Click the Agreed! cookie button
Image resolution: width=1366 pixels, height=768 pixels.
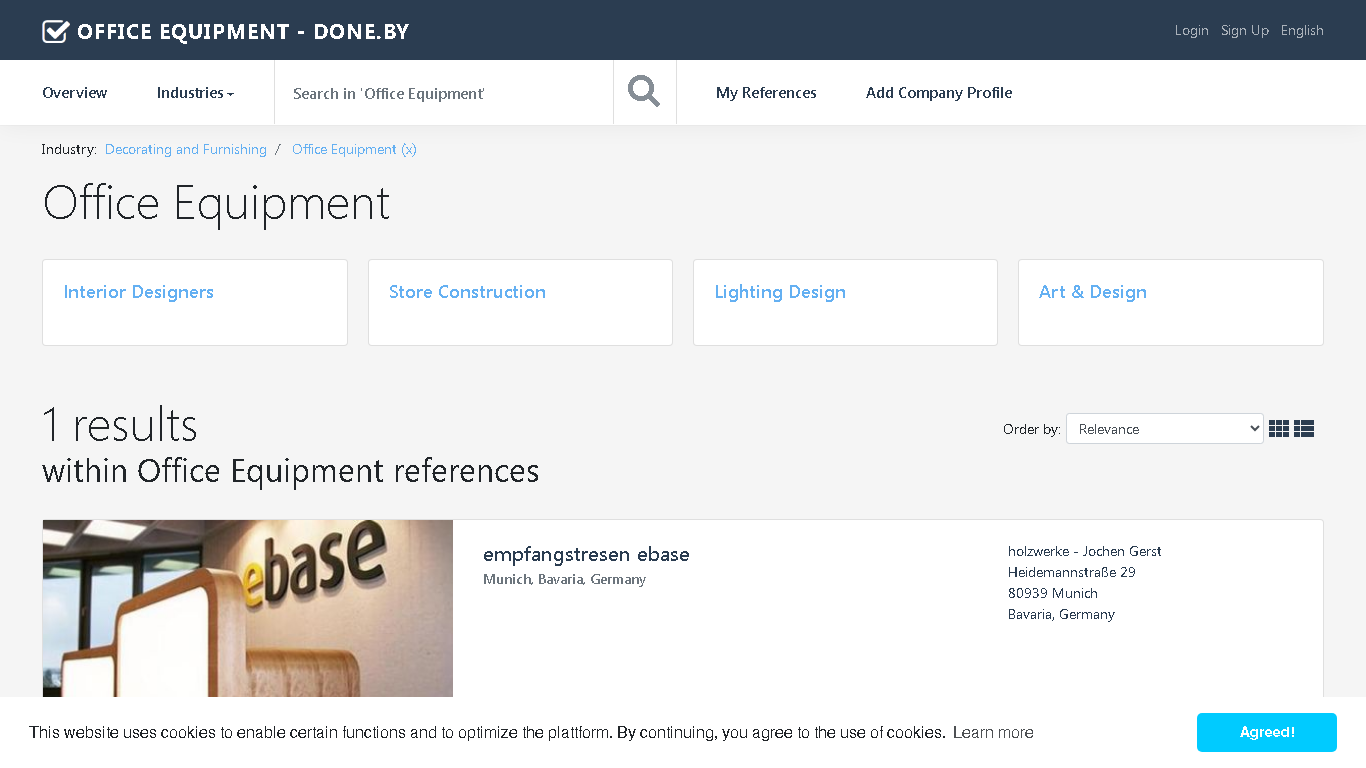click(1267, 732)
